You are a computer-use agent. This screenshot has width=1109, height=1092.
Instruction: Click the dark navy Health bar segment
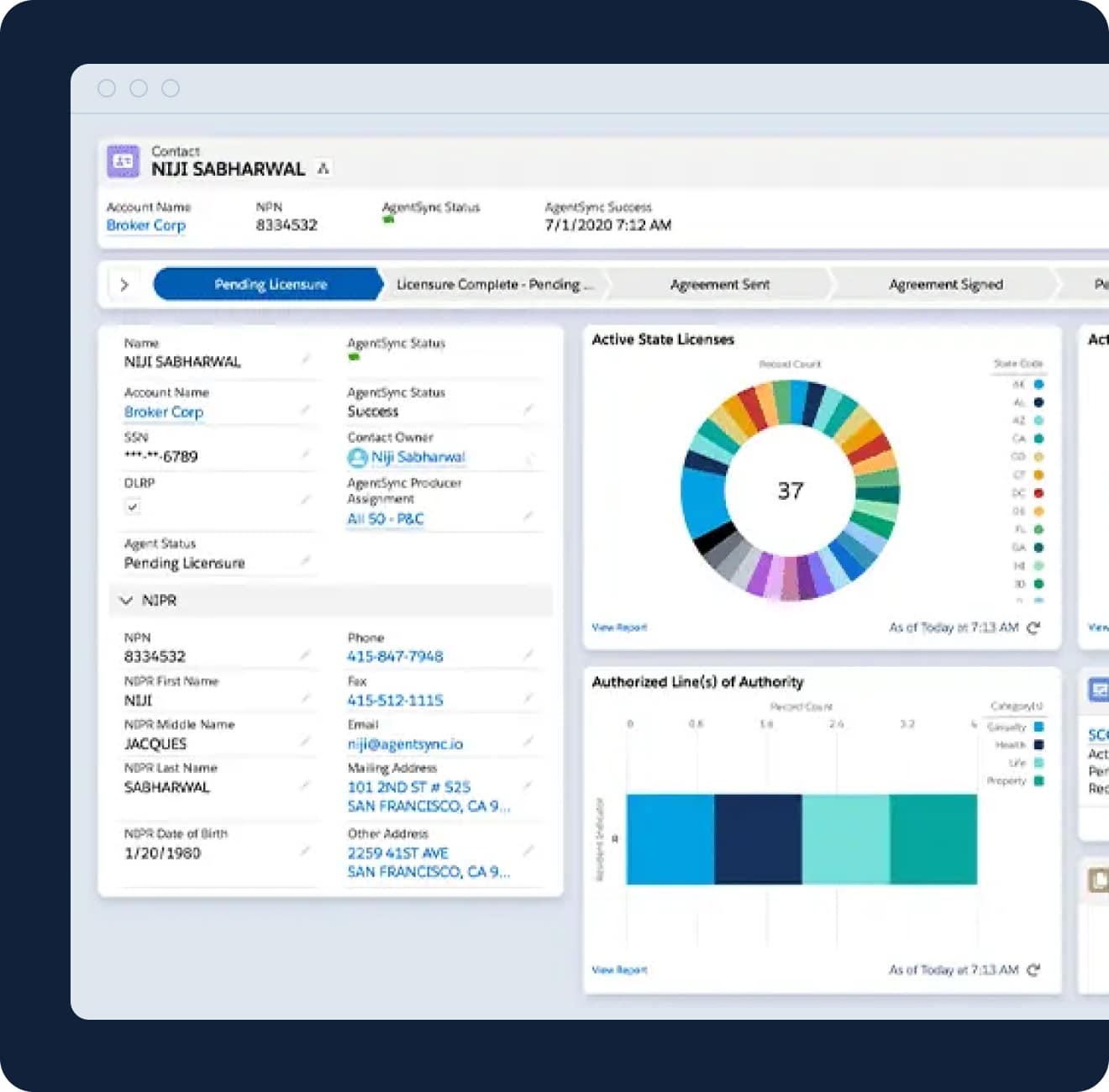(x=758, y=839)
